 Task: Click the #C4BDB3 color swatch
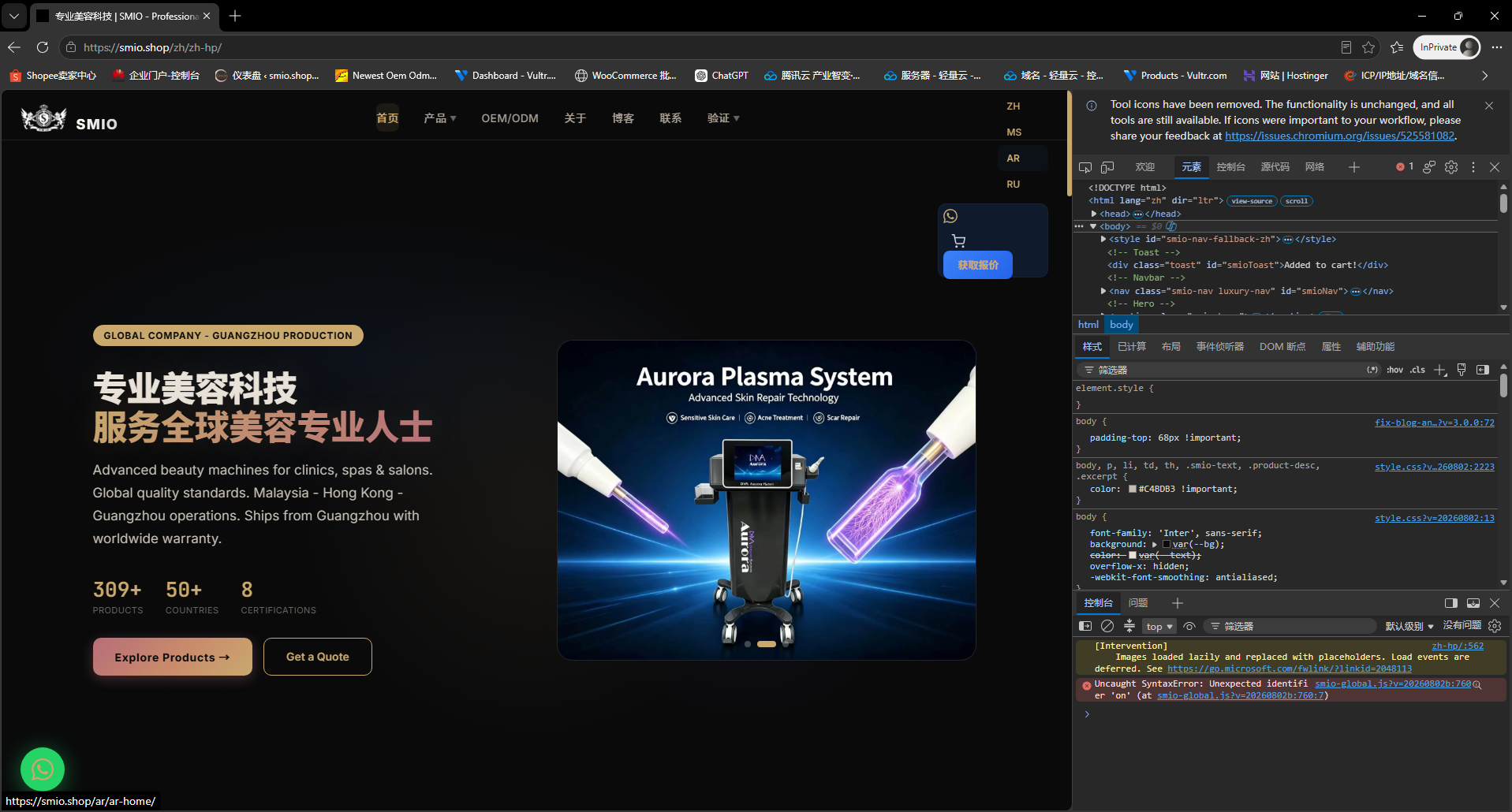click(1133, 489)
